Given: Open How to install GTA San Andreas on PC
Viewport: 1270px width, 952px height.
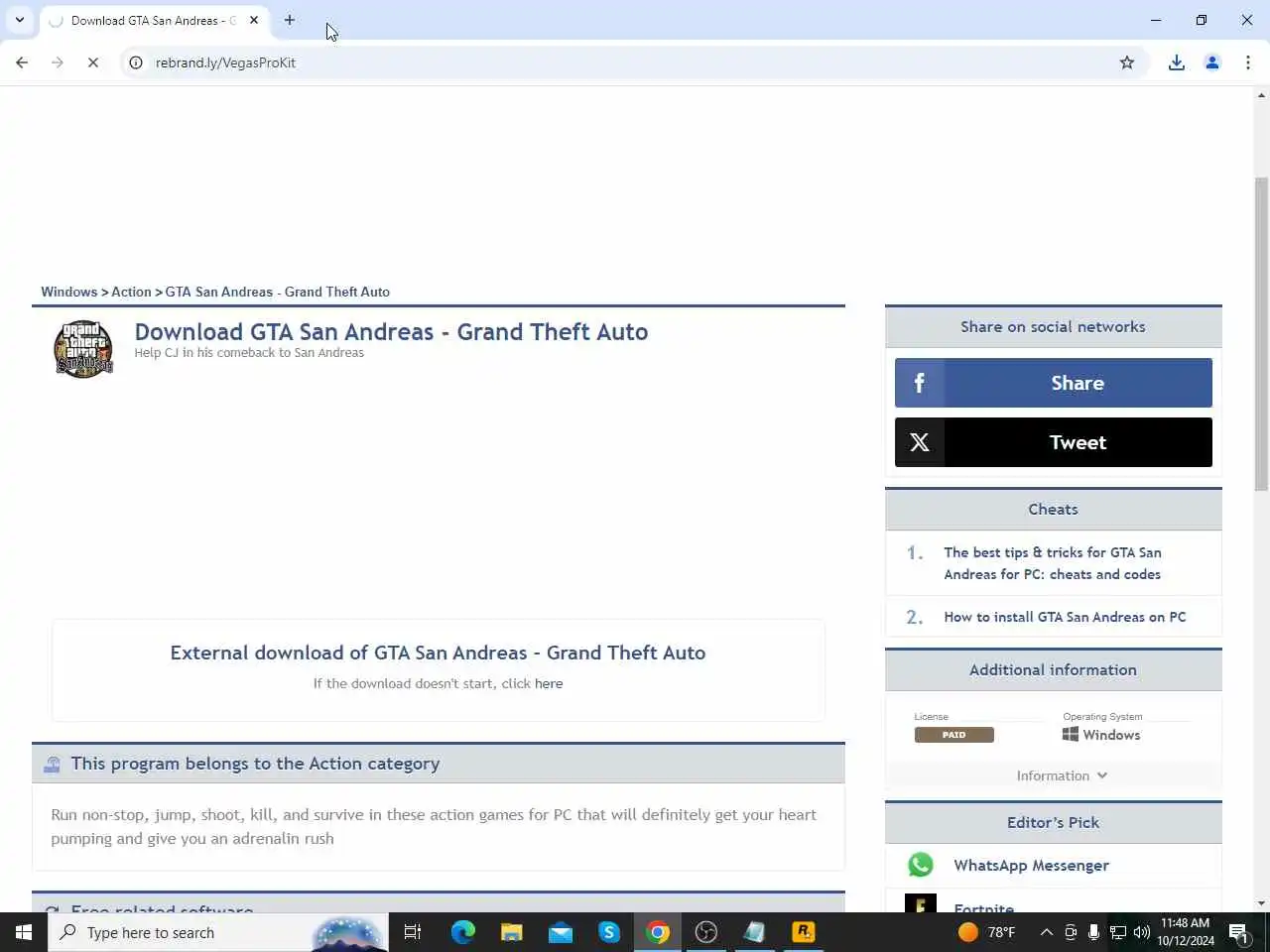Looking at the screenshot, I should coord(1065,617).
